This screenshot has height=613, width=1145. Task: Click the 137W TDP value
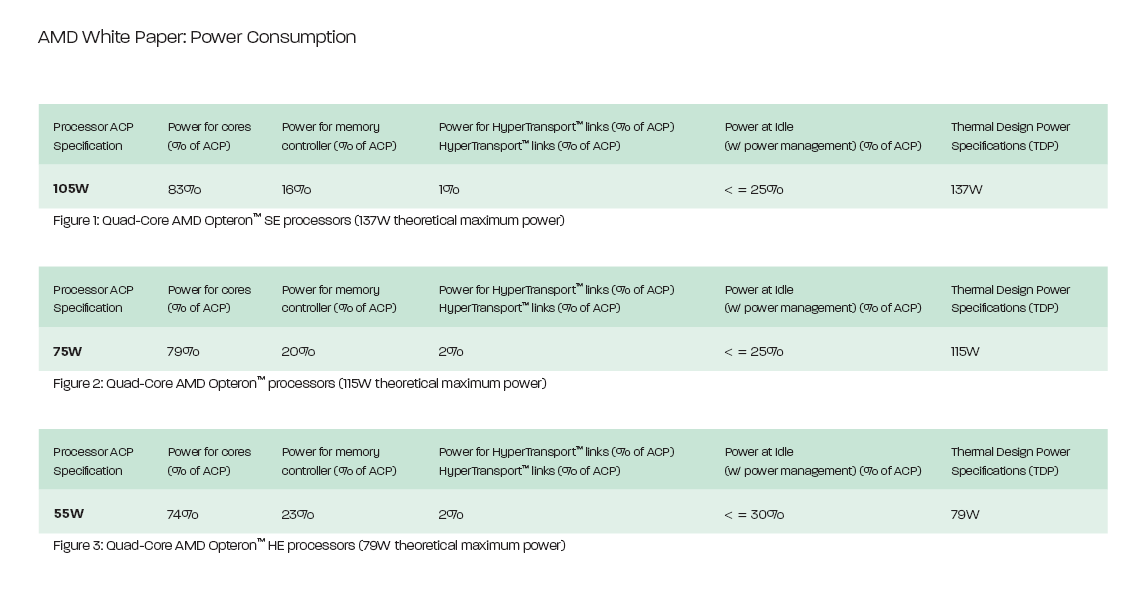(966, 189)
